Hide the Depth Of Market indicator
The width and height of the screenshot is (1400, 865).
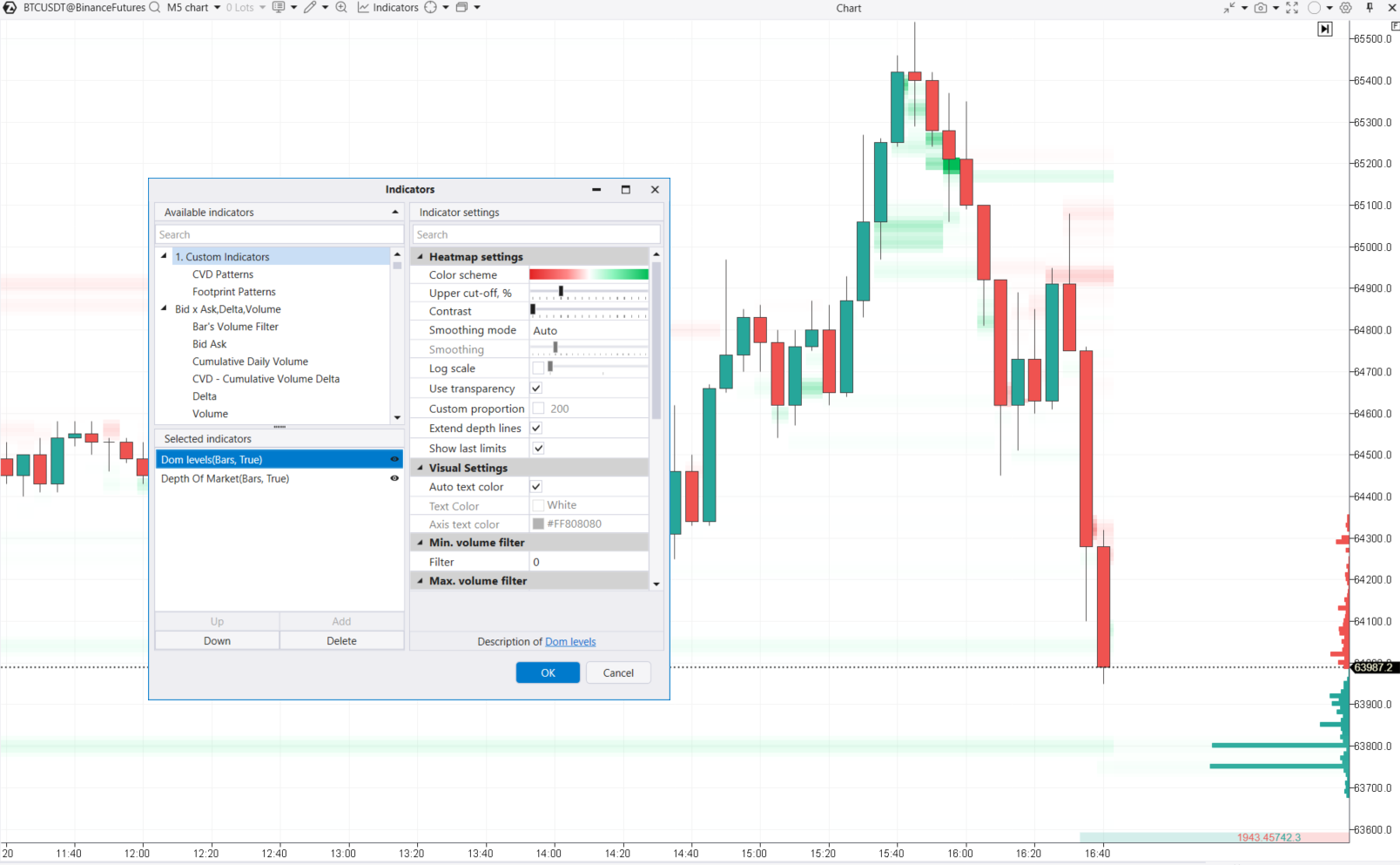click(x=394, y=478)
